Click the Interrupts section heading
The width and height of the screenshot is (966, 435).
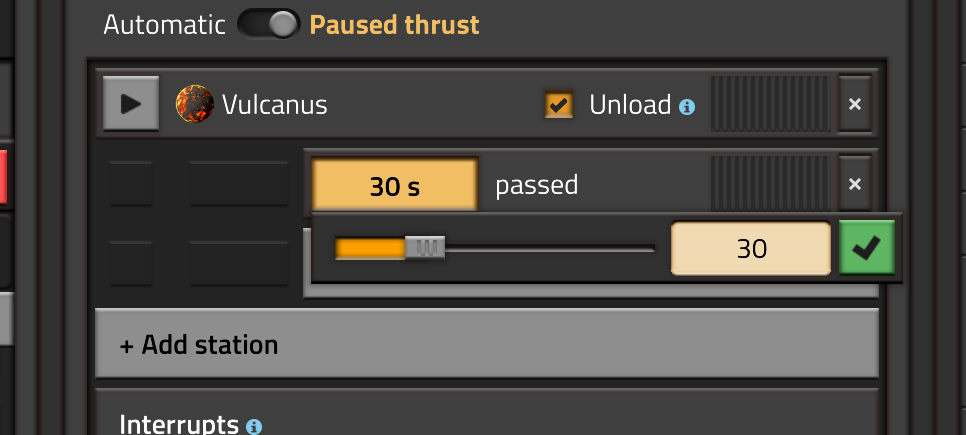179,424
